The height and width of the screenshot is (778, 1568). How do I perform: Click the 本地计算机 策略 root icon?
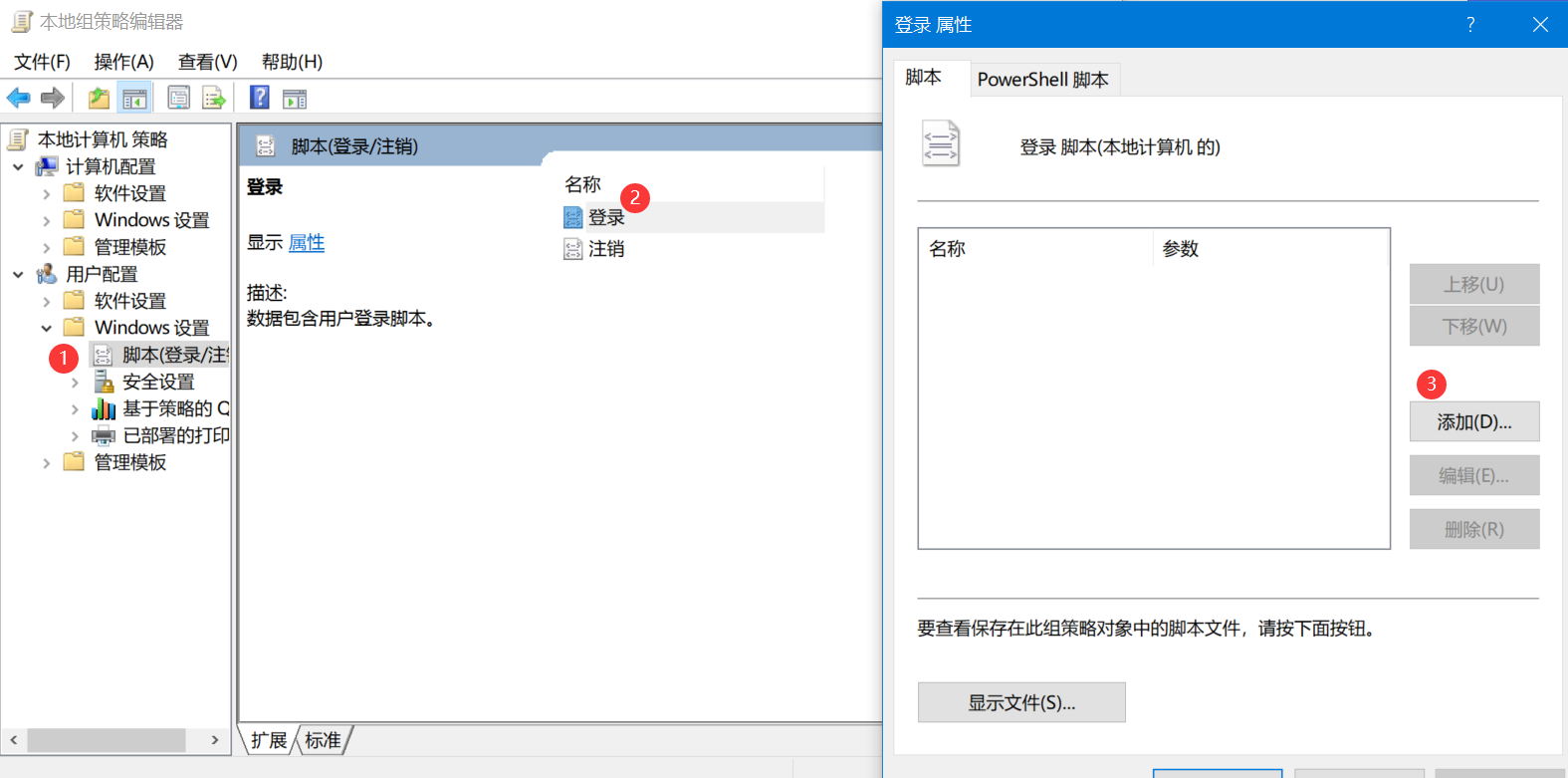pyautogui.click(x=18, y=138)
